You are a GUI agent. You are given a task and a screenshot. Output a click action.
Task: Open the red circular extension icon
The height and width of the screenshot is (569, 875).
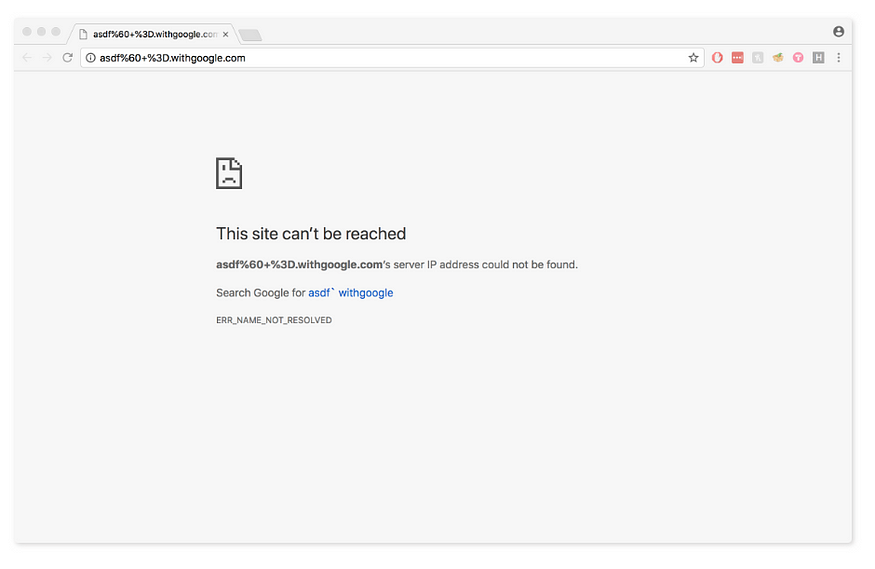pyautogui.click(x=717, y=57)
